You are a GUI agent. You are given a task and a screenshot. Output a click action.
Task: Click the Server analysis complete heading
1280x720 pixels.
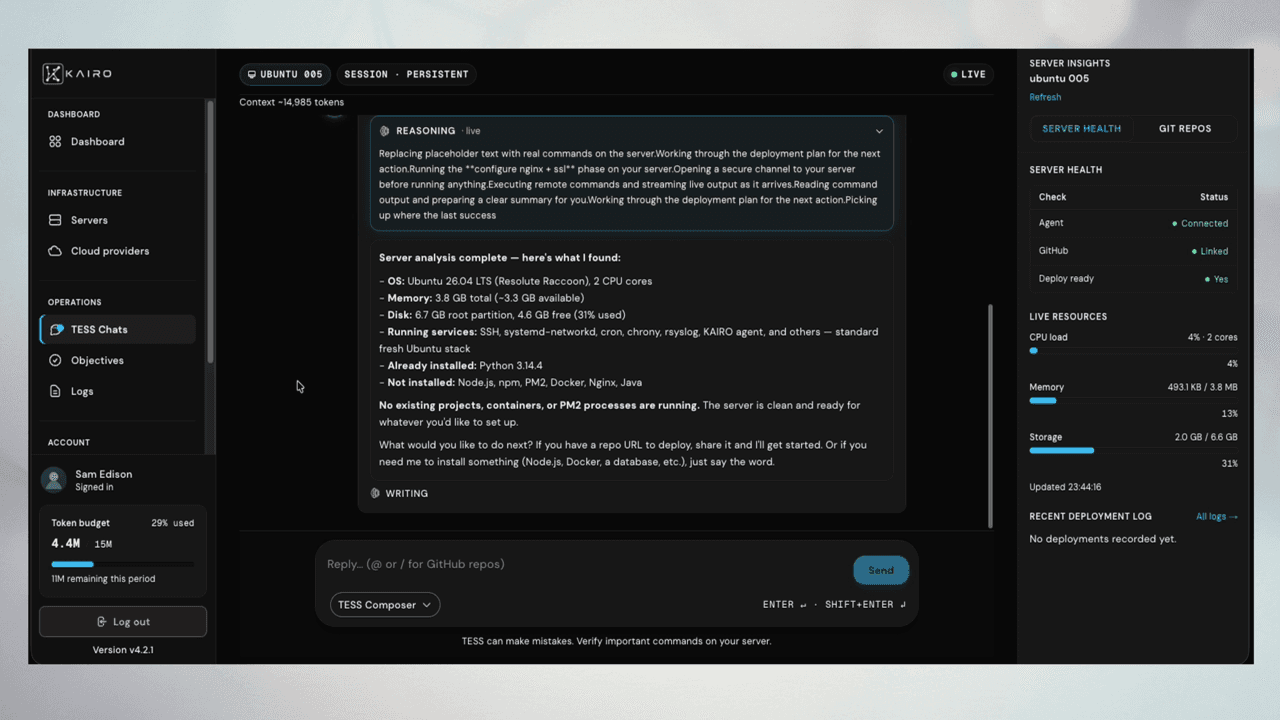(500, 258)
